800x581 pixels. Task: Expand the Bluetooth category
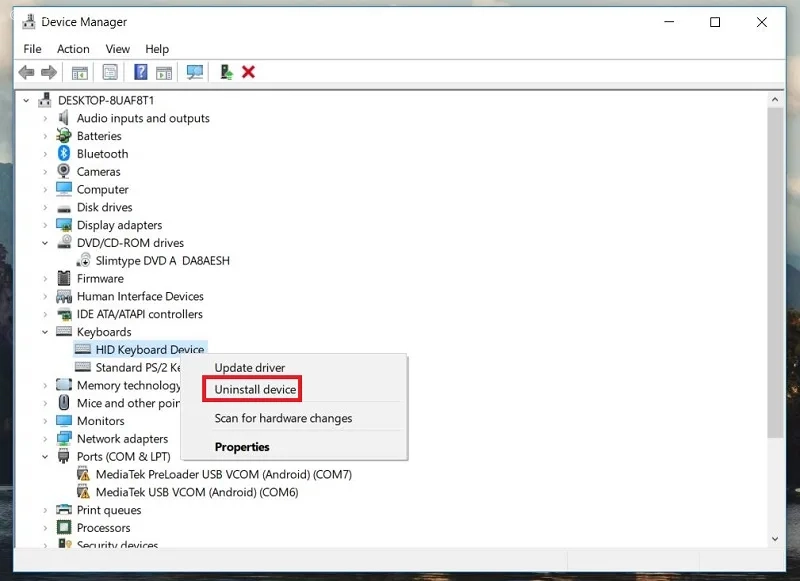[45, 154]
